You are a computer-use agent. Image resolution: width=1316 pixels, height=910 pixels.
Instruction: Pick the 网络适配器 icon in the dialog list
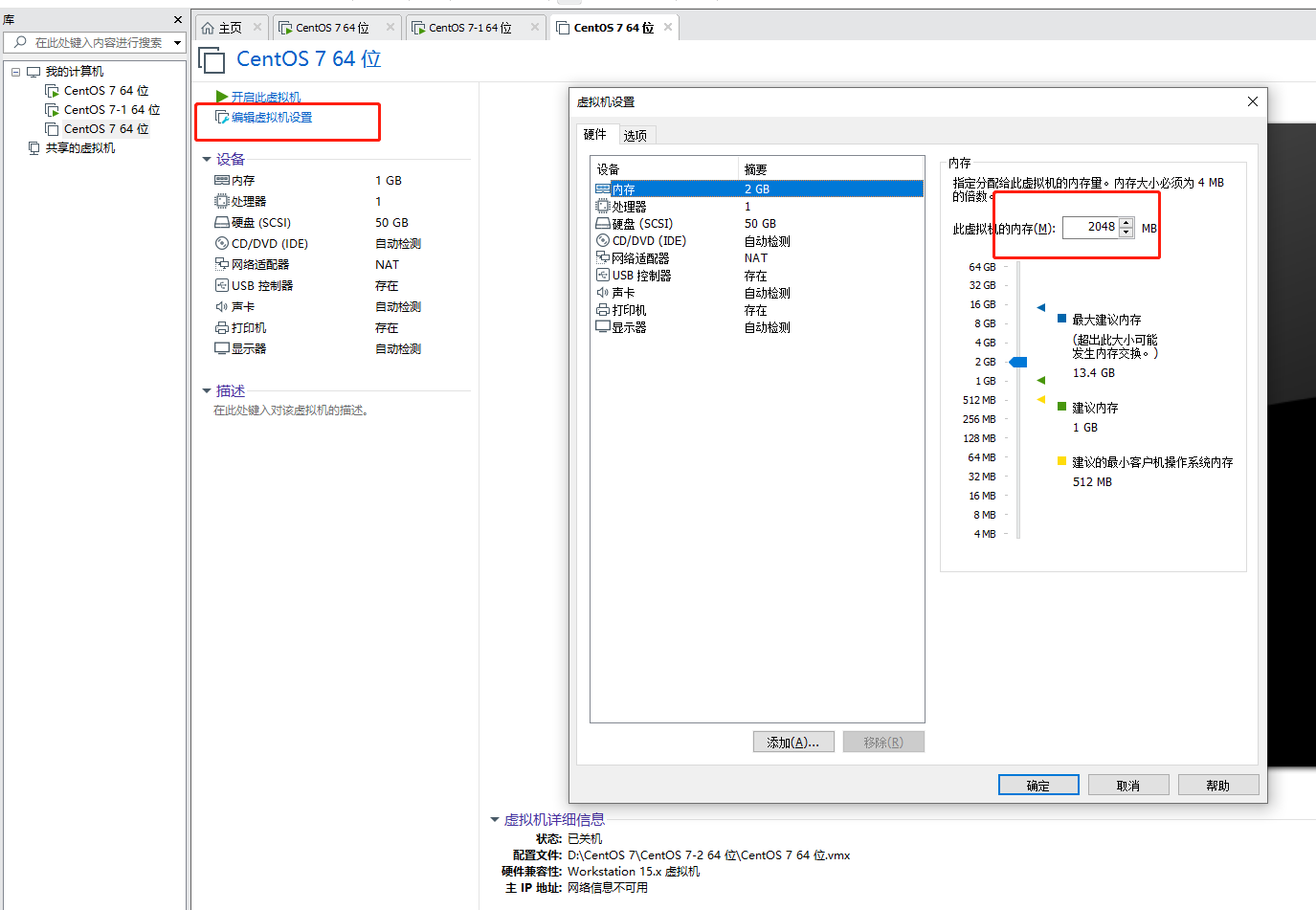(603, 257)
